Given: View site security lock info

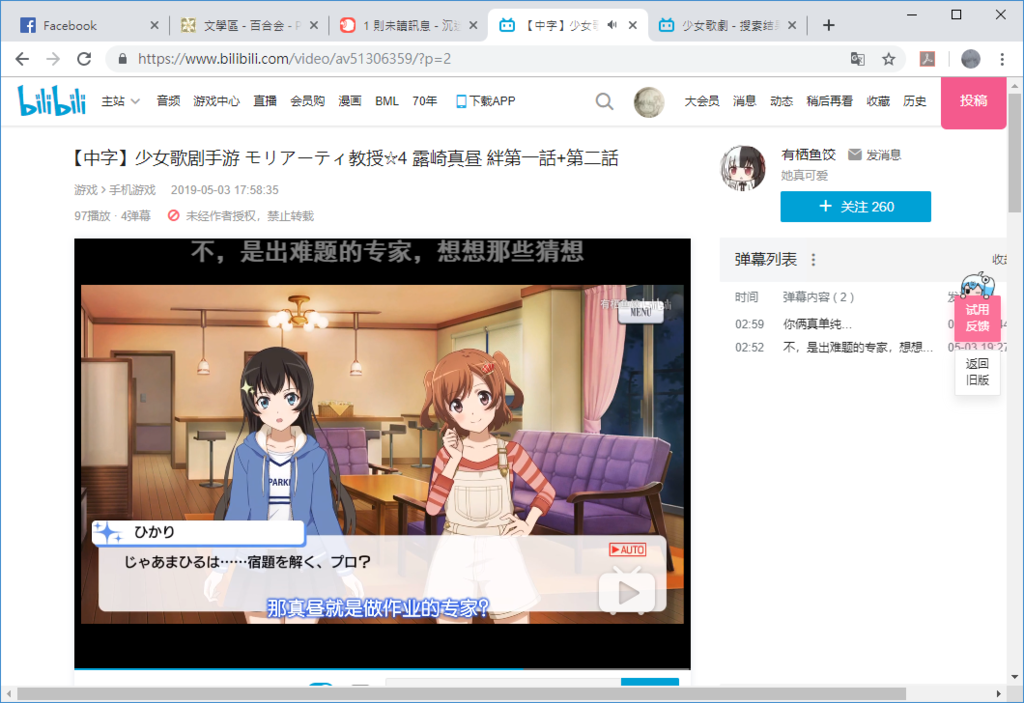Looking at the screenshot, I should point(122,59).
